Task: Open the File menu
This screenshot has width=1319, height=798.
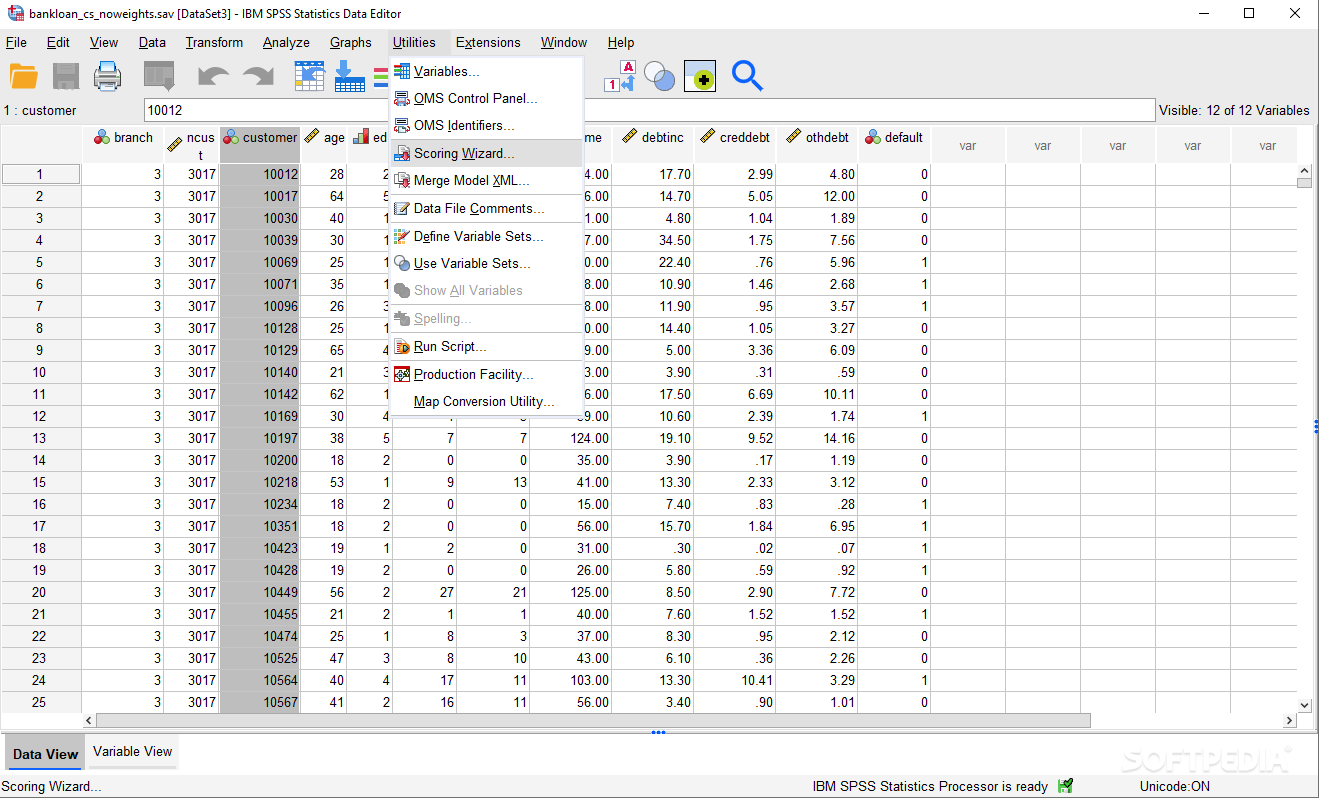Action: [16, 42]
